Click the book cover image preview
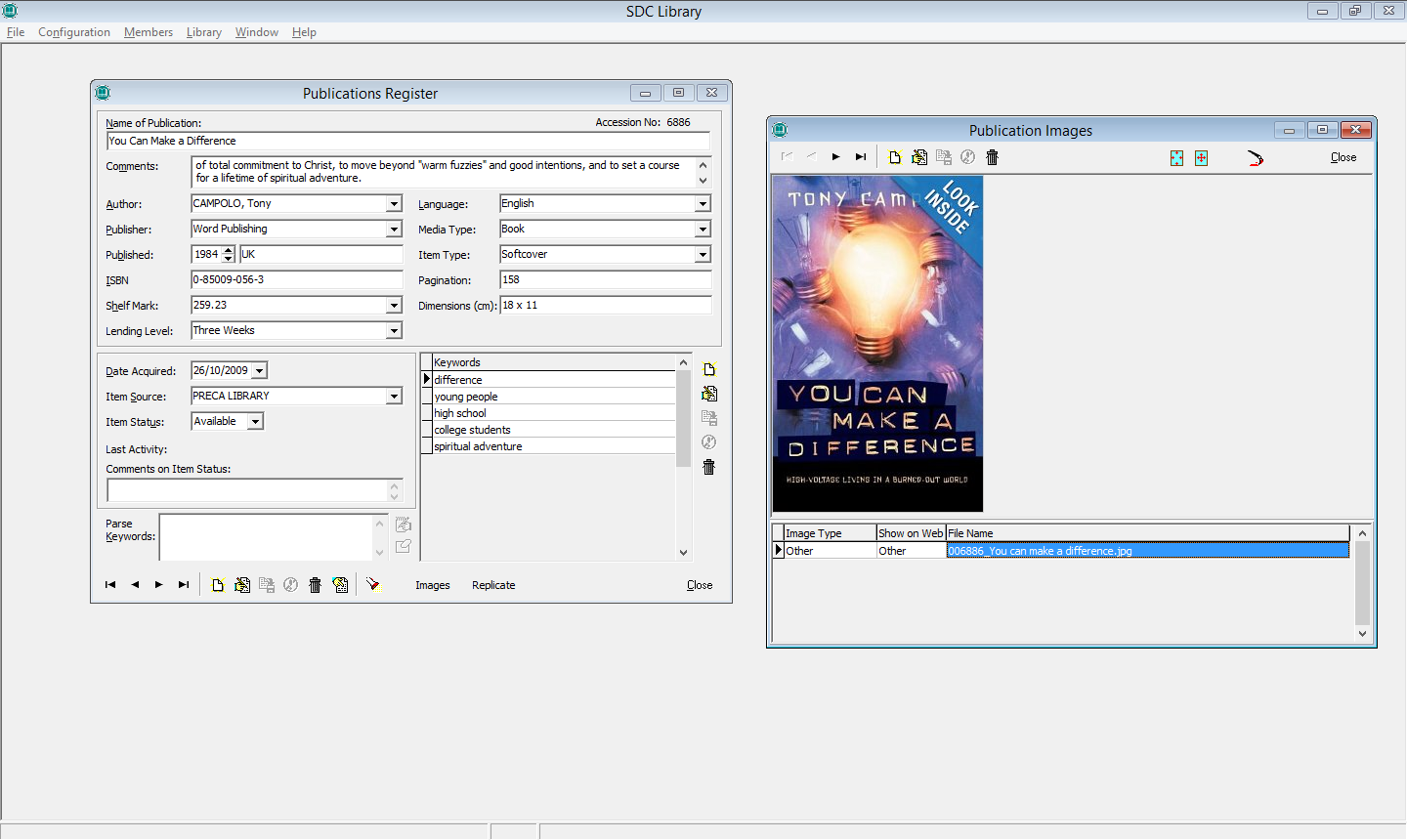Viewport: 1407px width, 840px height. pyautogui.click(x=877, y=344)
